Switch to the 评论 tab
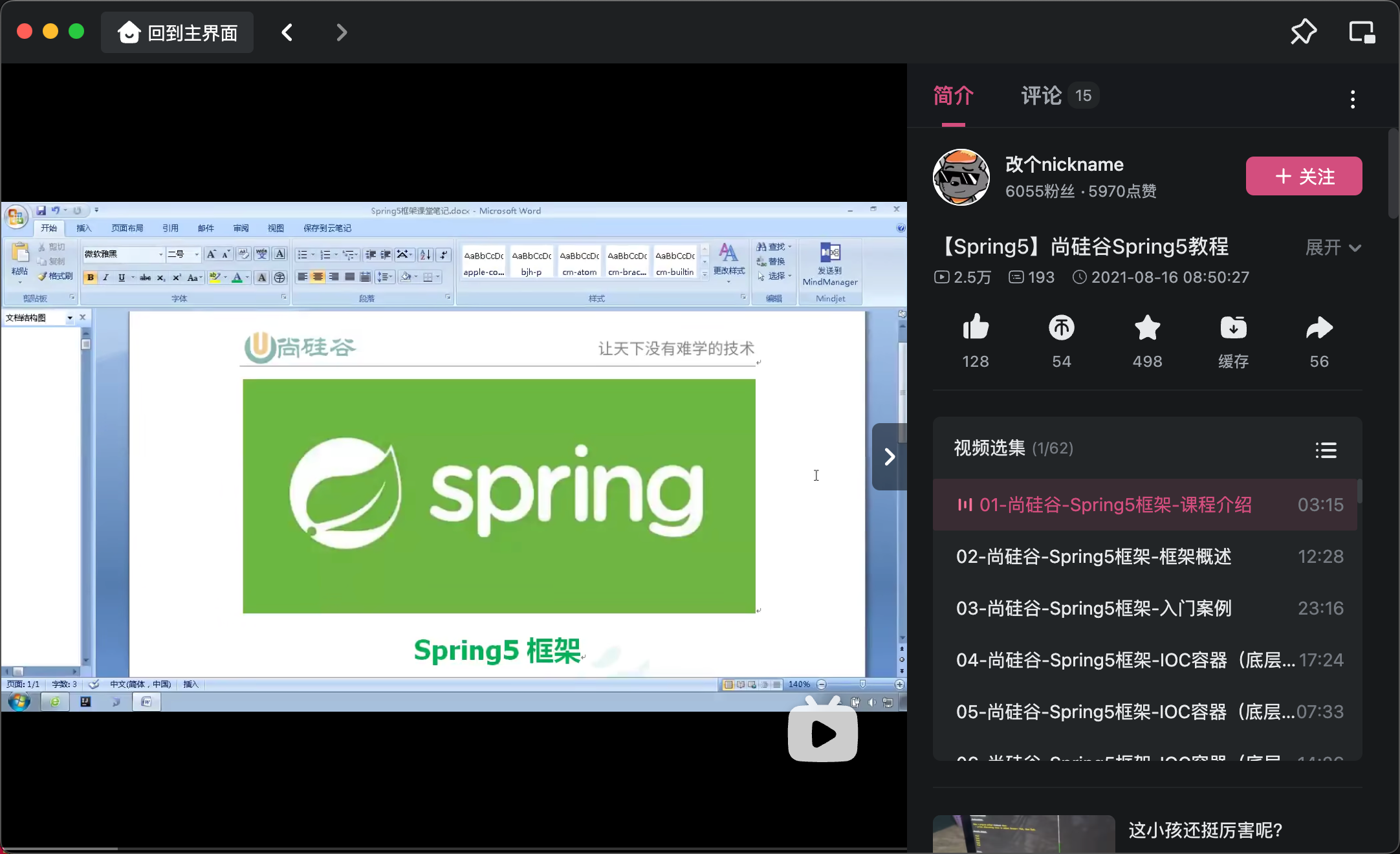The height and width of the screenshot is (854, 1400). (1041, 96)
